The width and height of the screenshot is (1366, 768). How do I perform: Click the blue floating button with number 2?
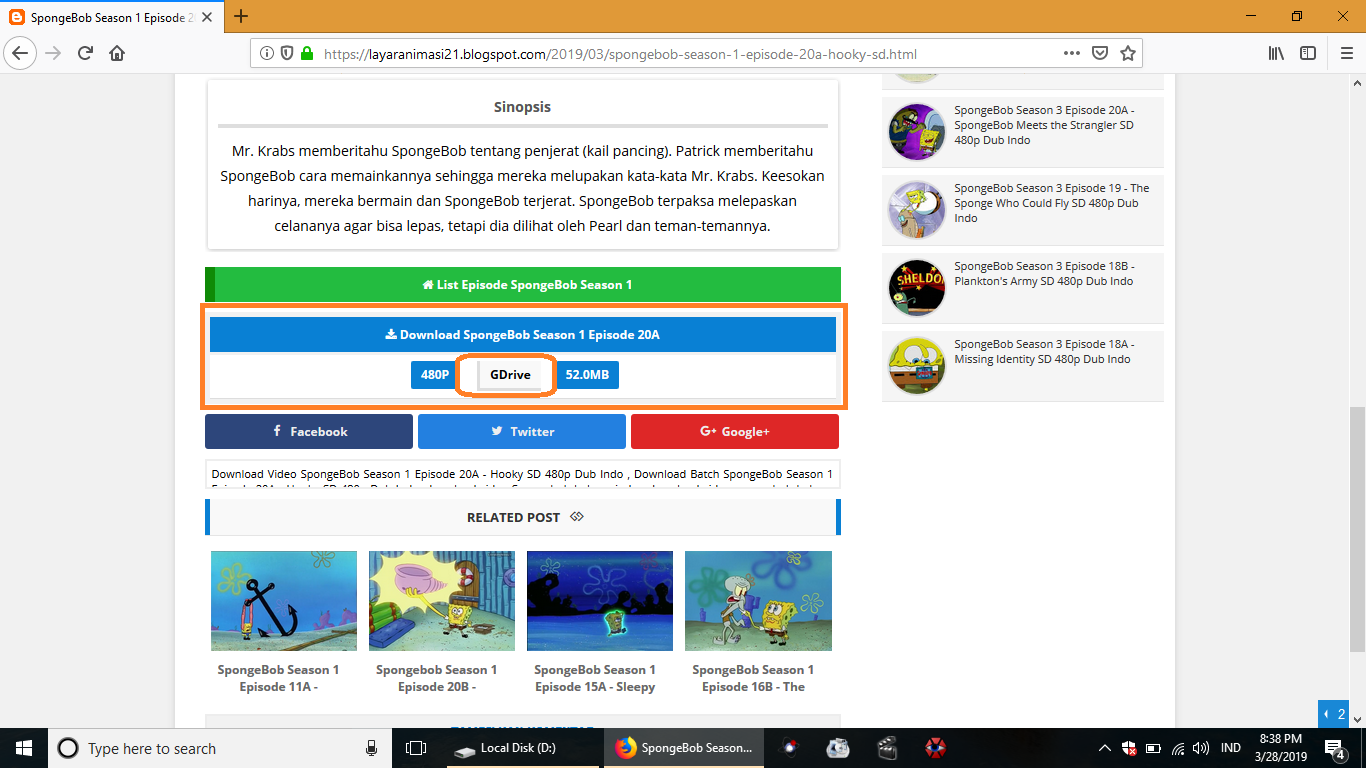[x=1334, y=714]
